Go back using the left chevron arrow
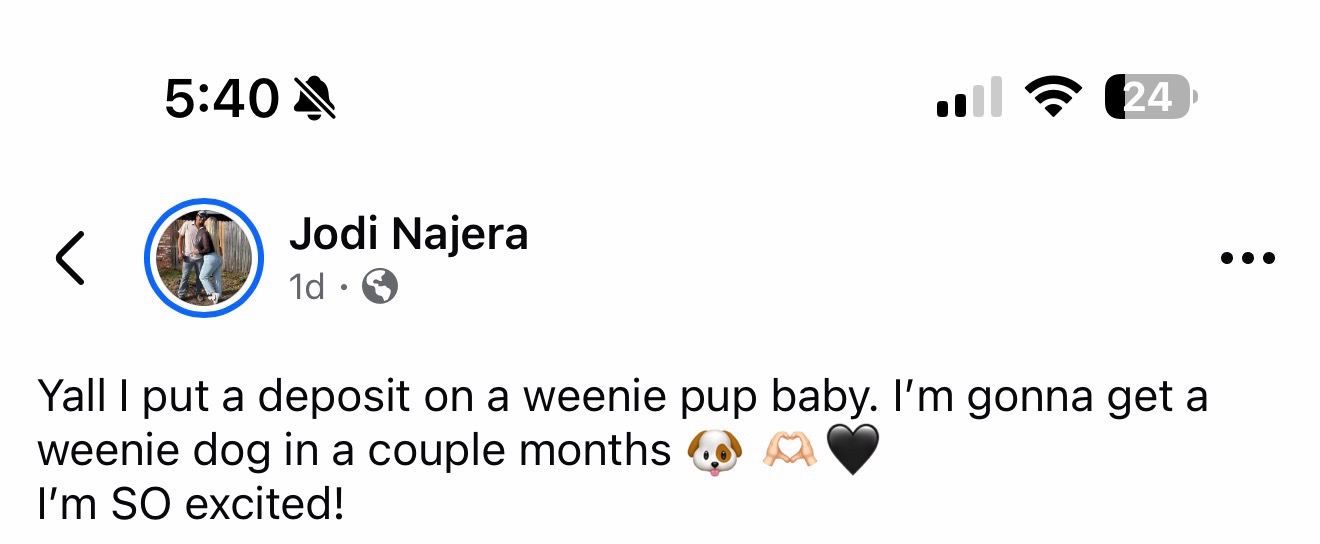Screen dimensions: 1320x544 coord(69,258)
